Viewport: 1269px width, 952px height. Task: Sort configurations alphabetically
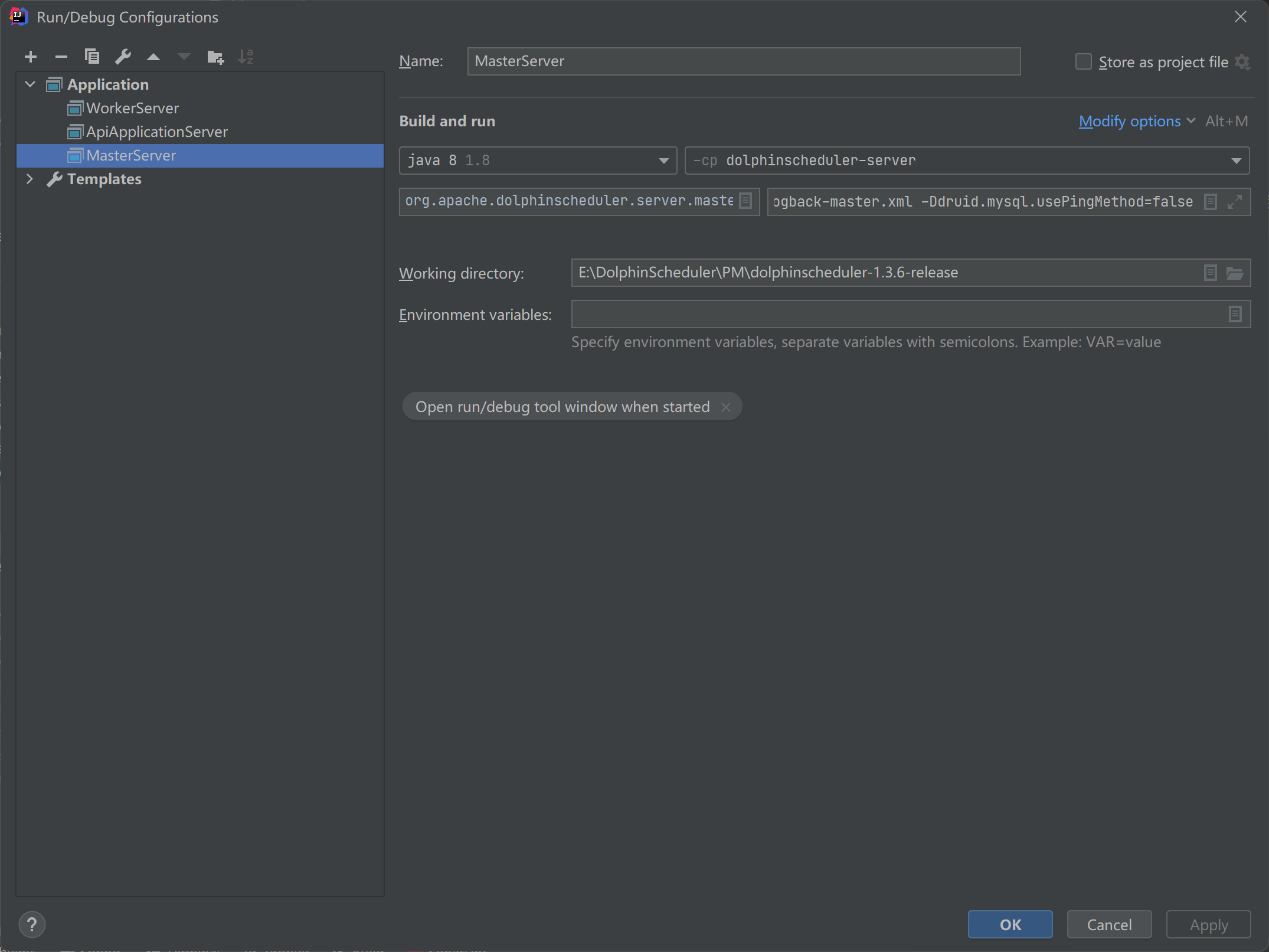pyautogui.click(x=246, y=57)
